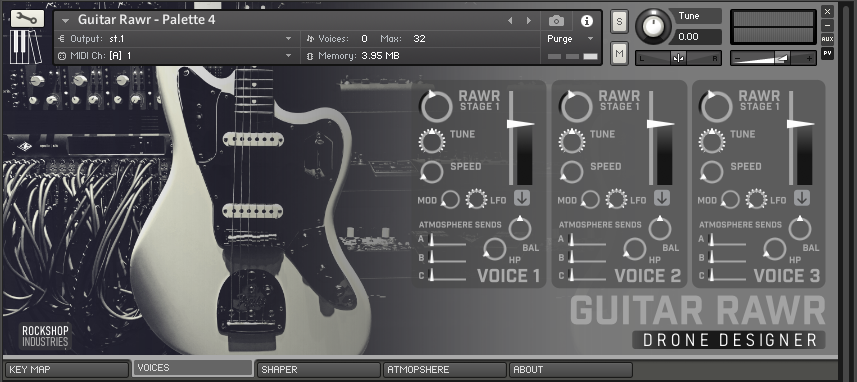Open the Purge menu
Image resolution: width=857 pixels, height=382 pixels.
[570, 39]
